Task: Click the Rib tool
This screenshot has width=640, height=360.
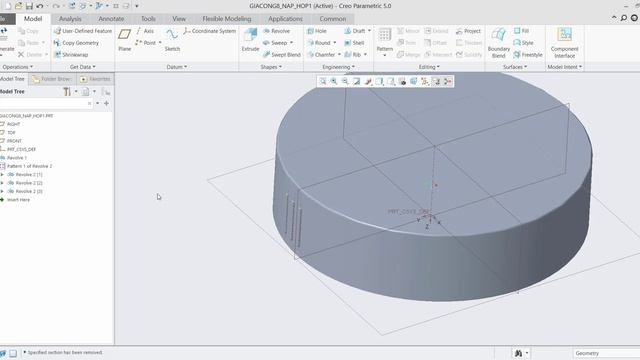Action: click(353, 55)
